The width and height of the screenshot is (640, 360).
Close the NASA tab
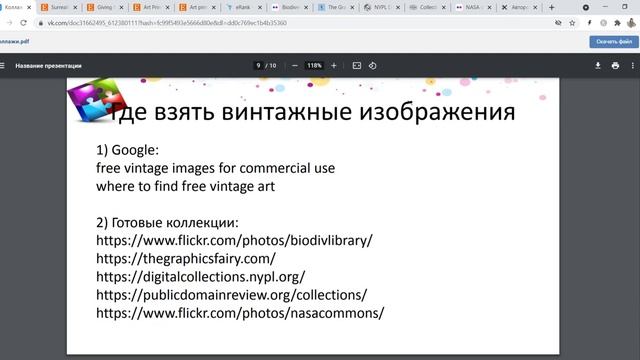pyautogui.click(x=489, y=7)
